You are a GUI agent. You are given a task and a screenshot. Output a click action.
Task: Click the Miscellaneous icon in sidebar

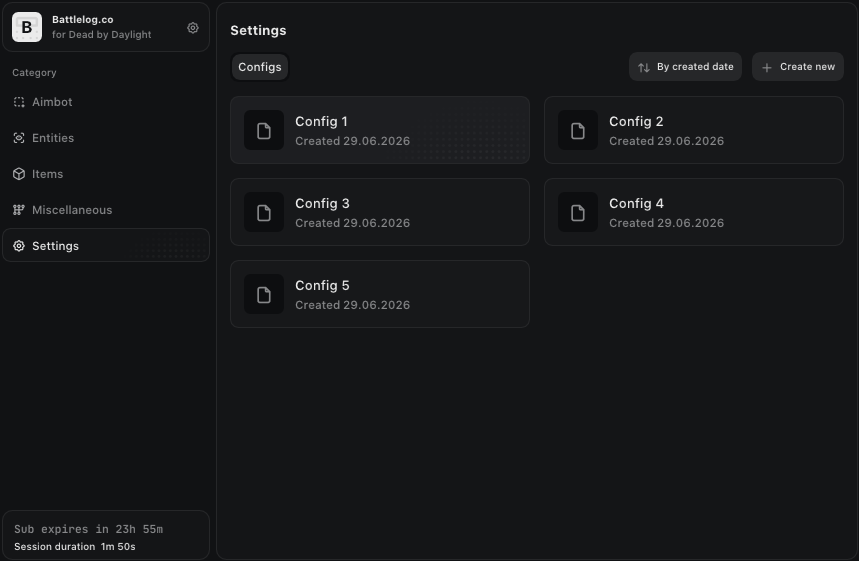(x=19, y=210)
